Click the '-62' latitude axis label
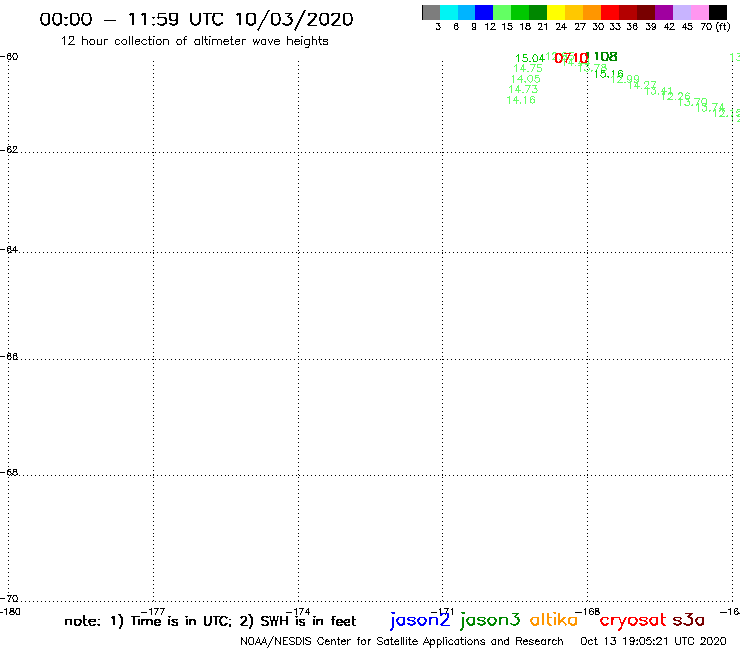The width and height of the screenshot is (740, 650). 9,150
